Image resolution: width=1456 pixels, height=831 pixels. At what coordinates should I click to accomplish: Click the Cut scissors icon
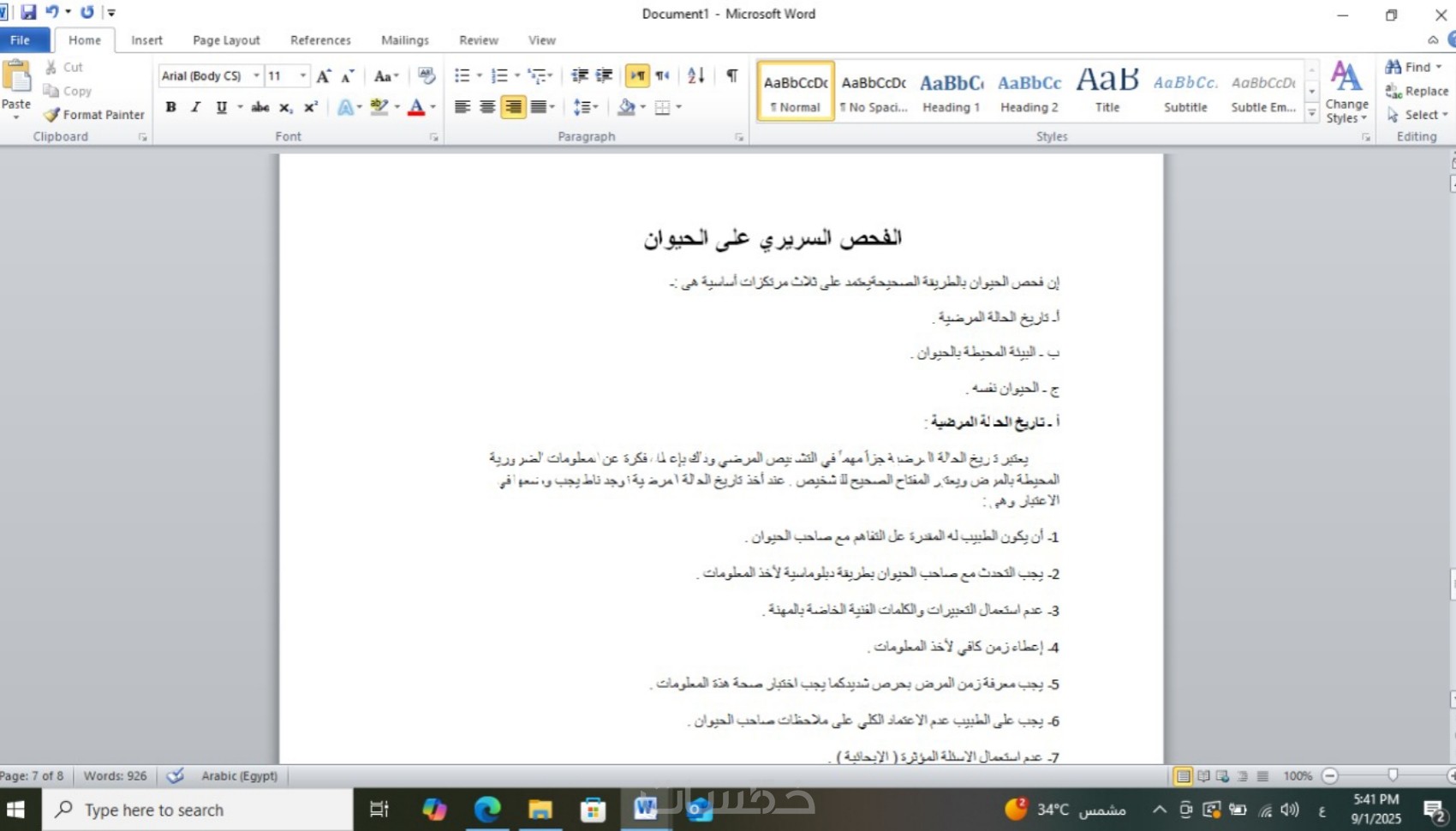click(x=51, y=67)
